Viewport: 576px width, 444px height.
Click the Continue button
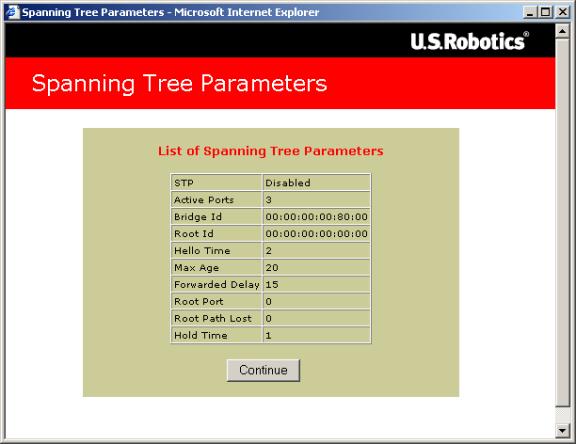point(263,370)
